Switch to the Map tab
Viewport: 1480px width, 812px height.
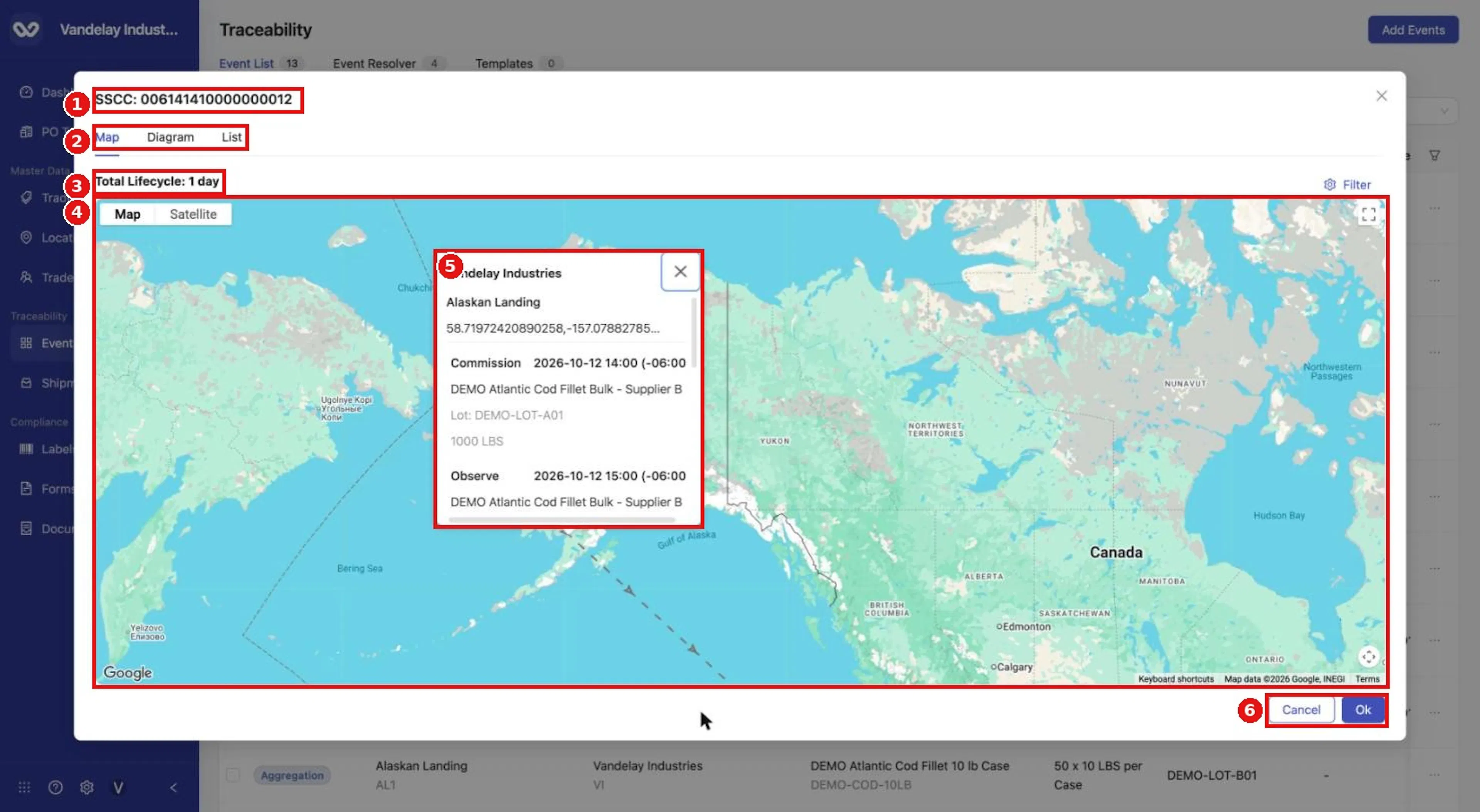tap(107, 137)
